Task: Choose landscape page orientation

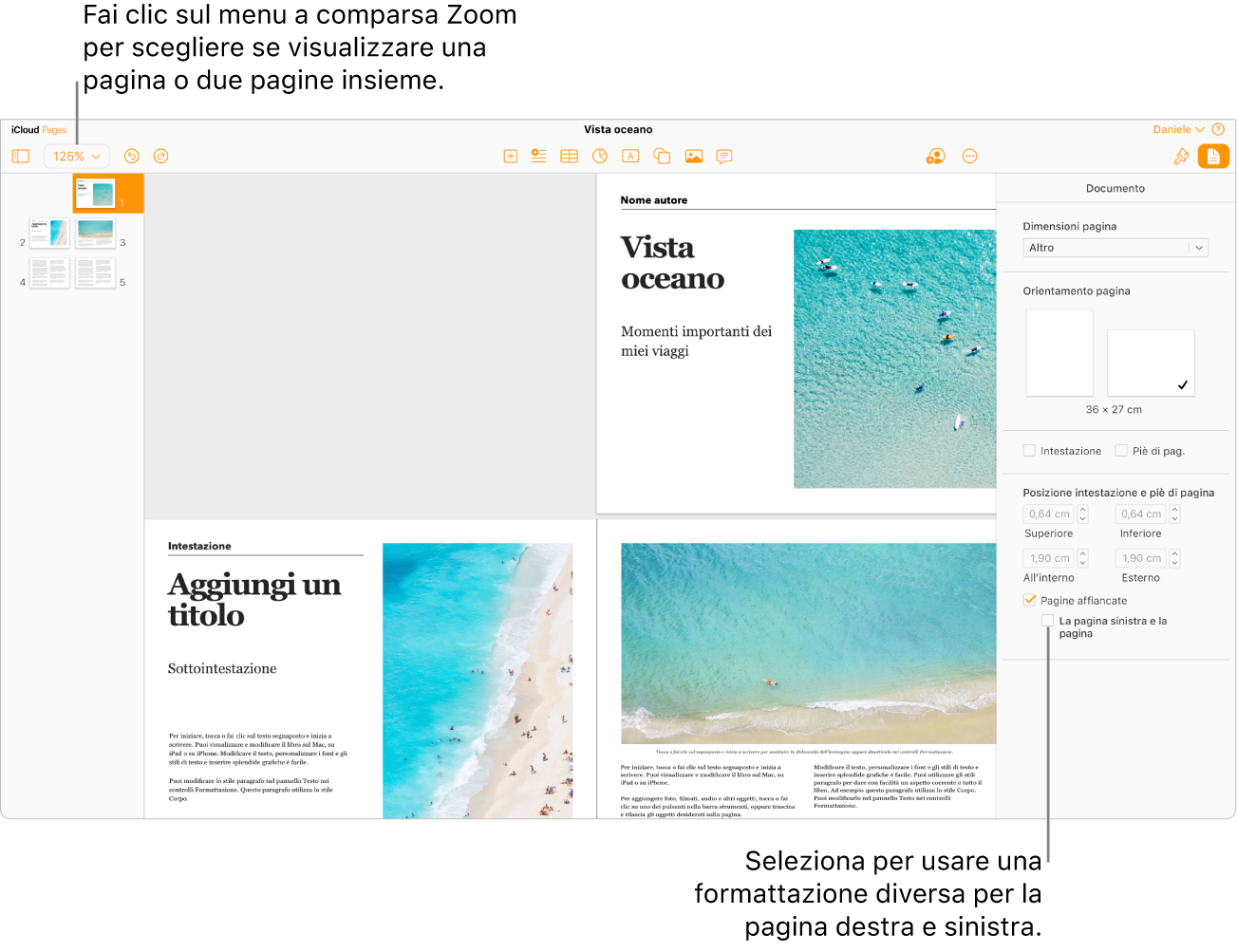Action: [1151, 363]
